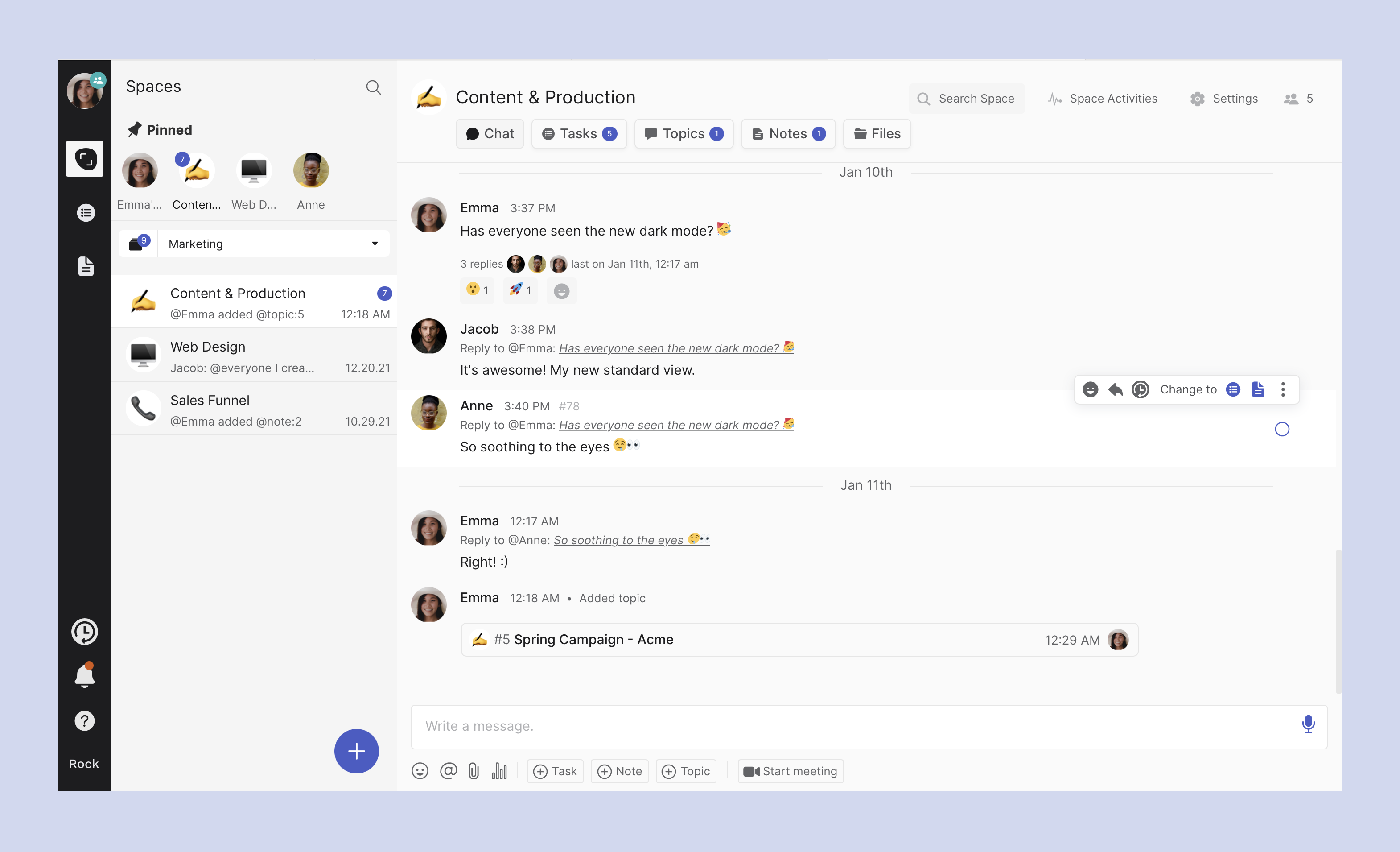The width and height of the screenshot is (1400, 852).
Task: Click the poll bar chart icon
Action: tap(499, 771)
